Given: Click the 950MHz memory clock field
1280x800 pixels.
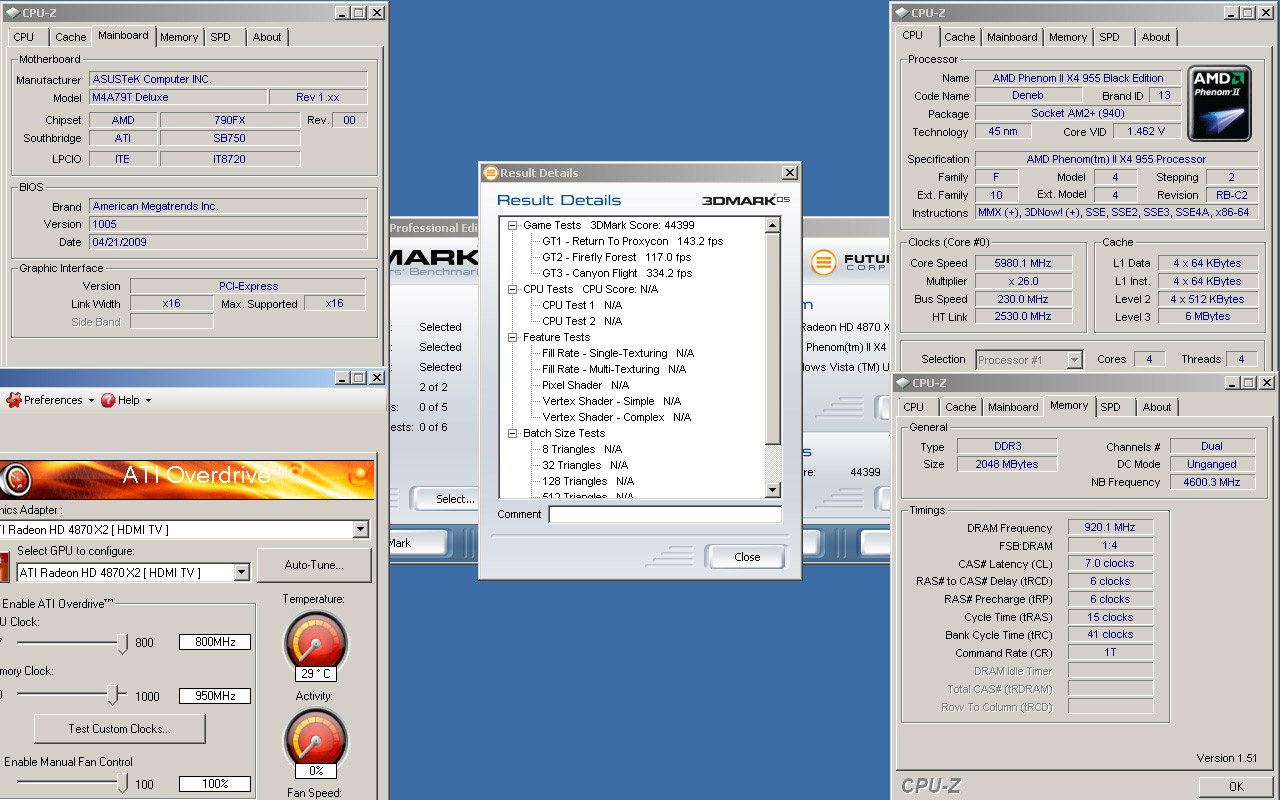Looking at the screenshot, I should point(215,695).
